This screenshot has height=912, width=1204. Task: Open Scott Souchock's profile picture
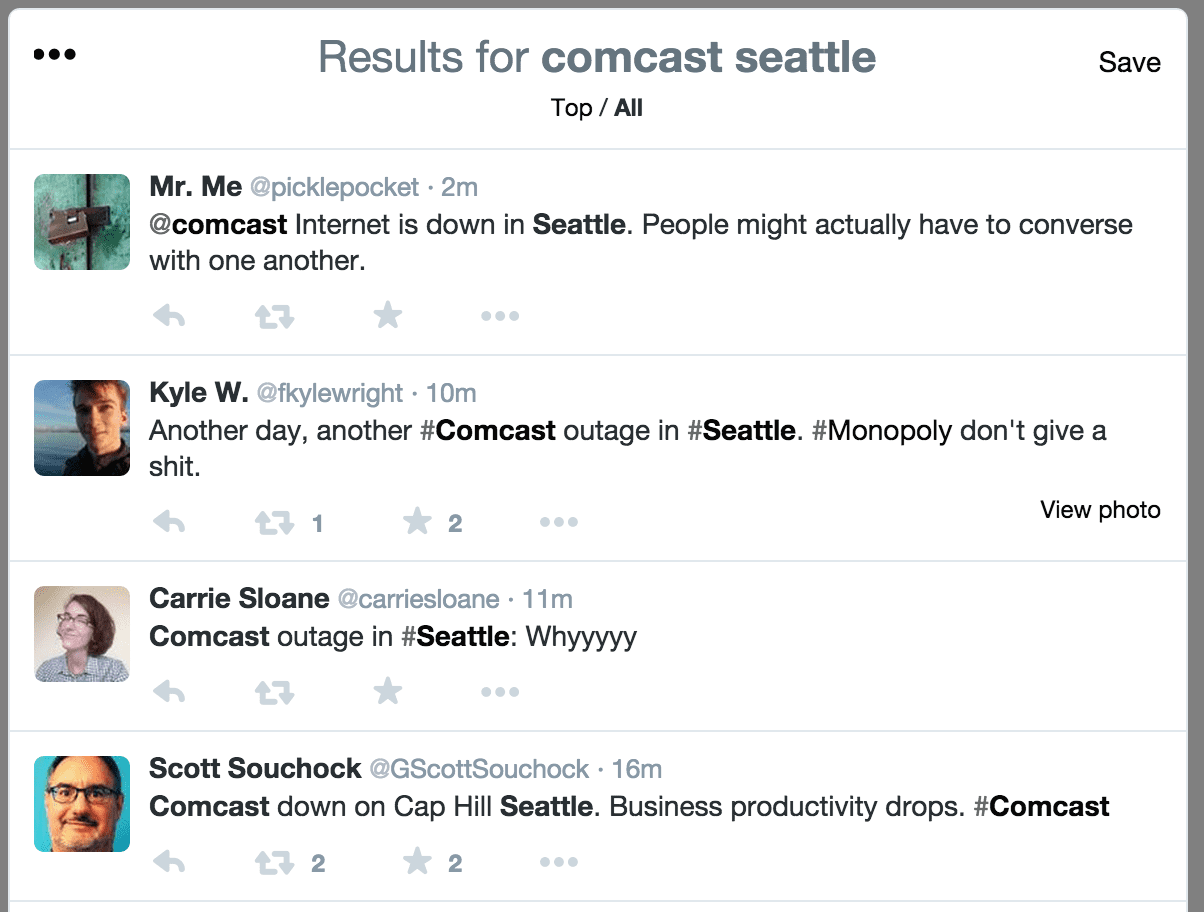[82, 804]
